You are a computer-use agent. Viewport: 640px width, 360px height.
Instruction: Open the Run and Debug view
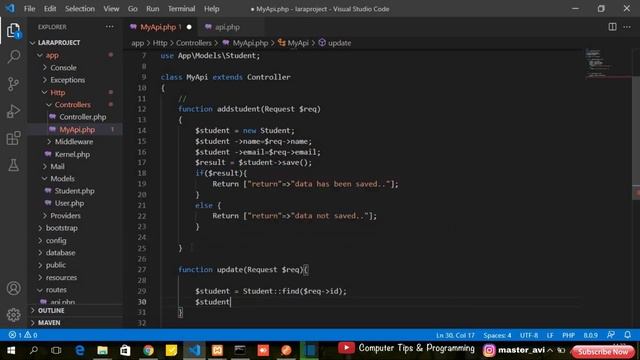(x=13, y=111)
